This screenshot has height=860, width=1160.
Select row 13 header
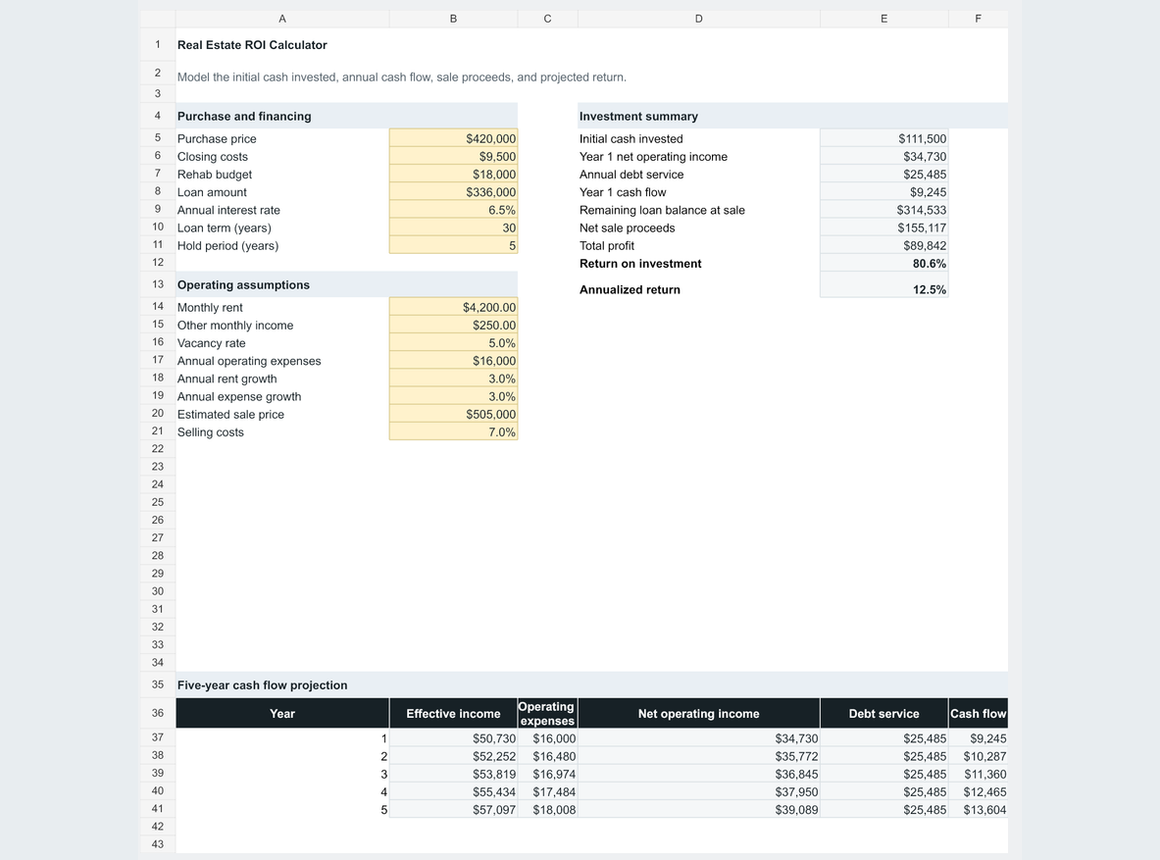[158, 284]
